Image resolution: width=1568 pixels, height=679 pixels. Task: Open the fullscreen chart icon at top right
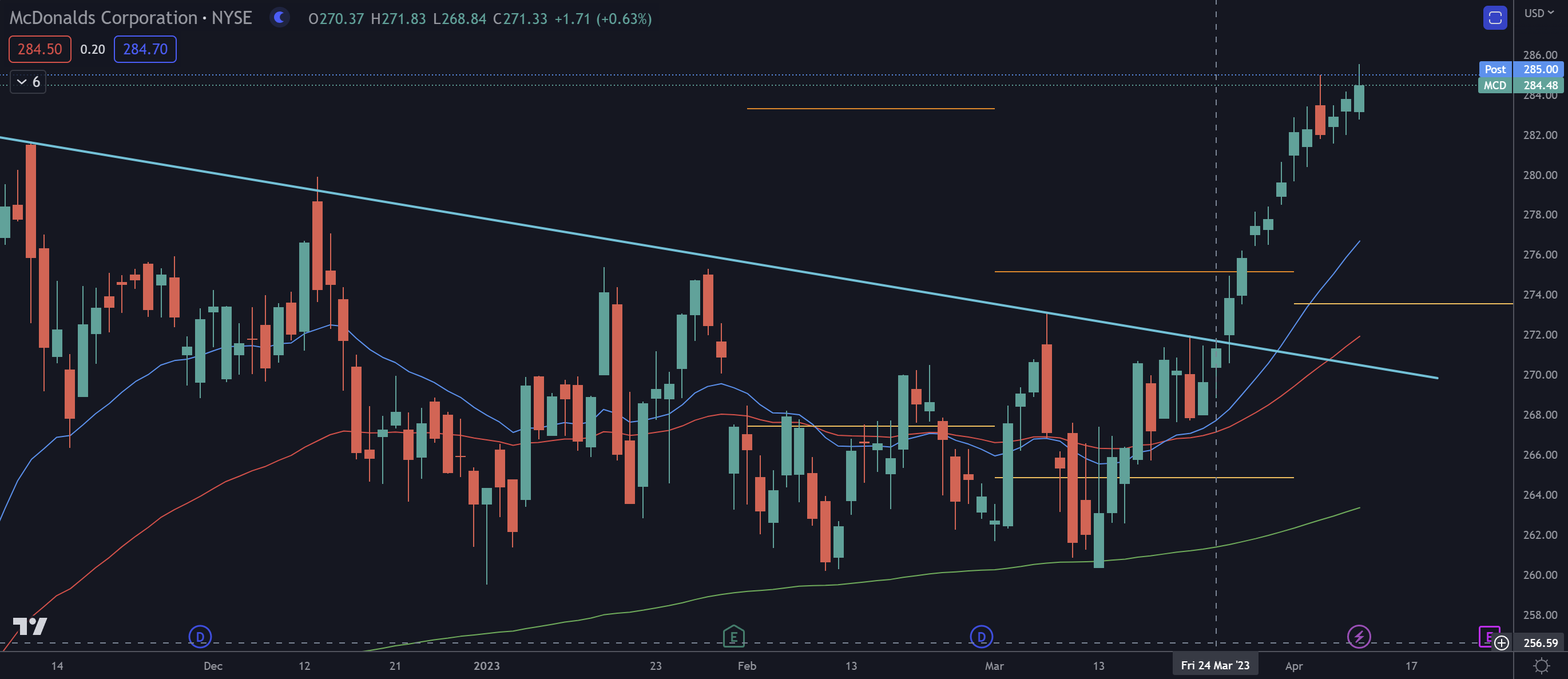pyautogui.click(x=1495, y=18)
